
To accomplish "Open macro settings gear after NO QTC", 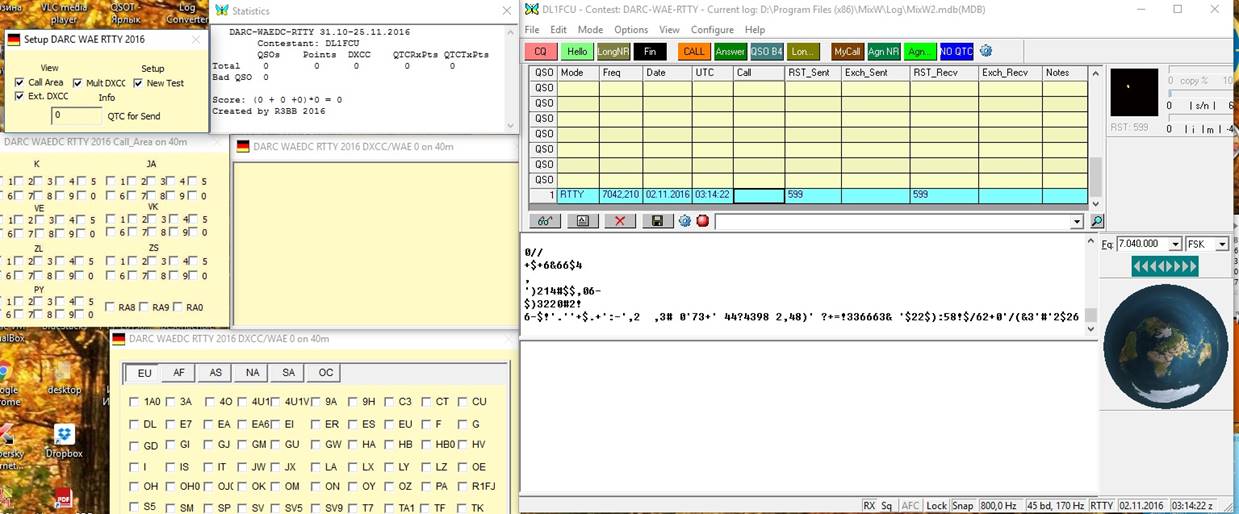I will (986, 51).
